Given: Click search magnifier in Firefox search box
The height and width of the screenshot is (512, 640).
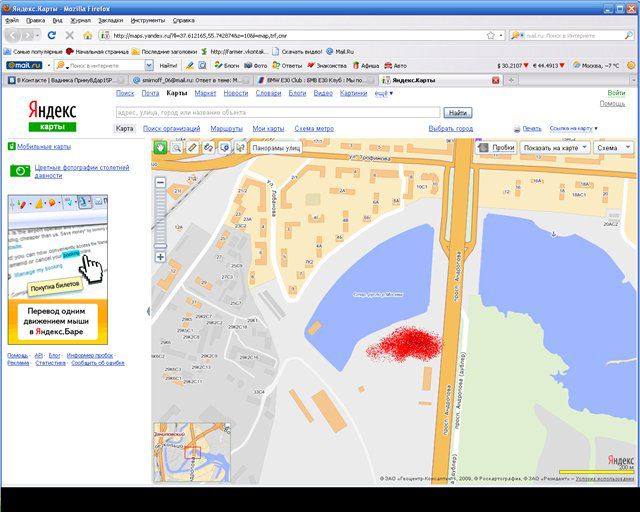Looking at the screenshot, I should coord(629,36).
